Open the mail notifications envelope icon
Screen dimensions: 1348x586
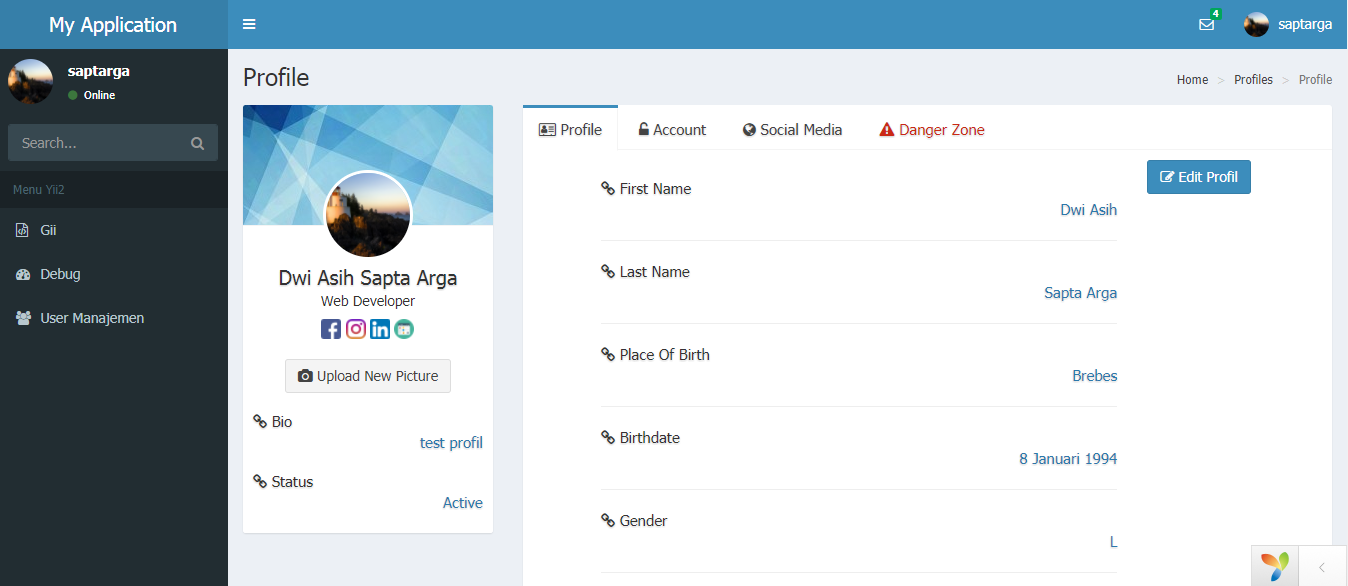[x=1206, y=25]
